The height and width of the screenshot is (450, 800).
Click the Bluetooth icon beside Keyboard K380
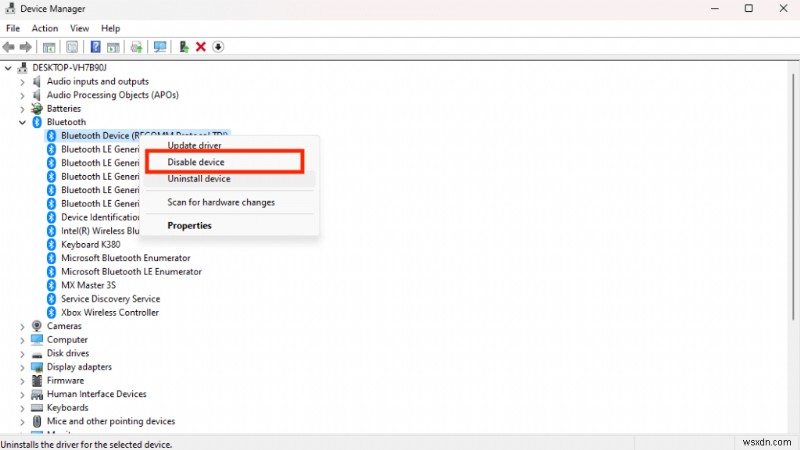point(51,244)
